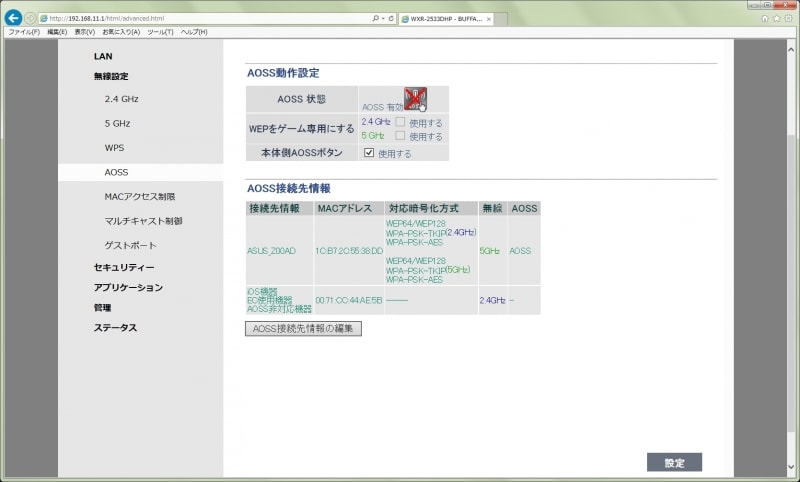Click the new tab button
800x482 pixels.
pyautogui.click(x=501, y=19)
